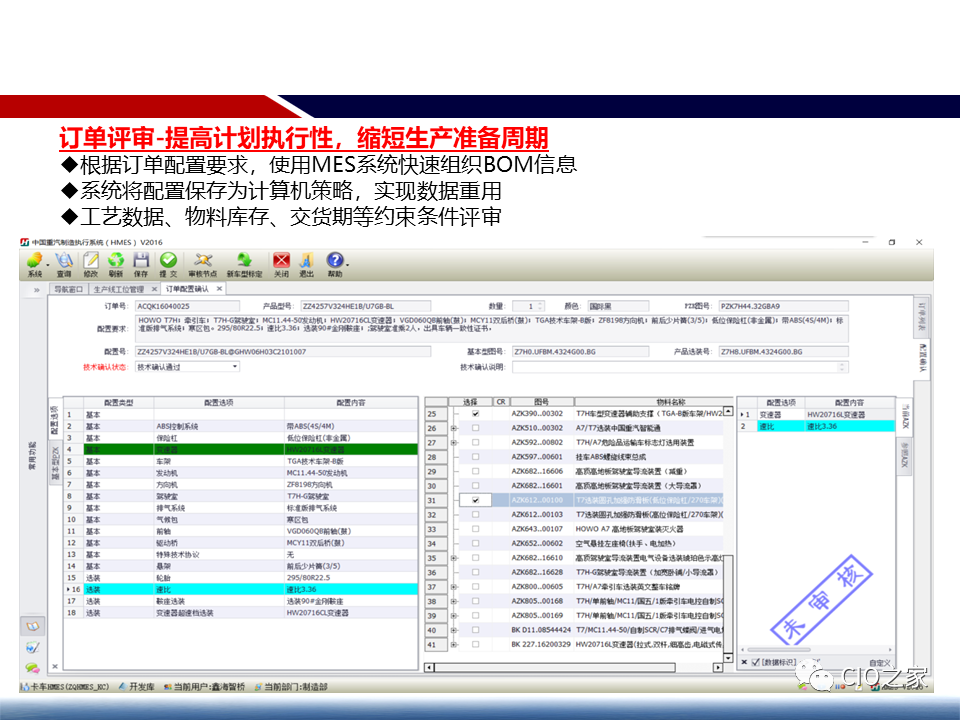Check the checkbox for part AZK643..00107

tap(476, 529)
